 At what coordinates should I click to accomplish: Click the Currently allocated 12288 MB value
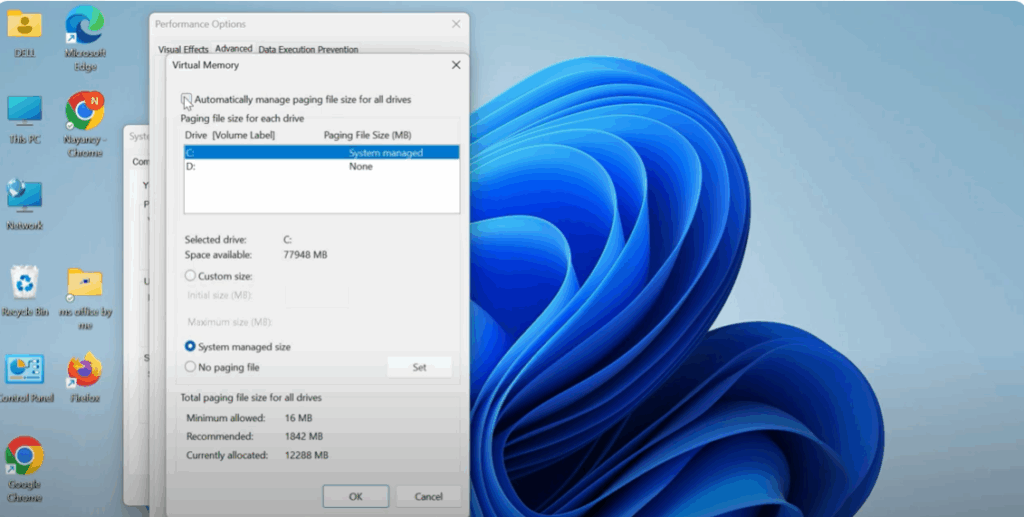coord(306,455)
